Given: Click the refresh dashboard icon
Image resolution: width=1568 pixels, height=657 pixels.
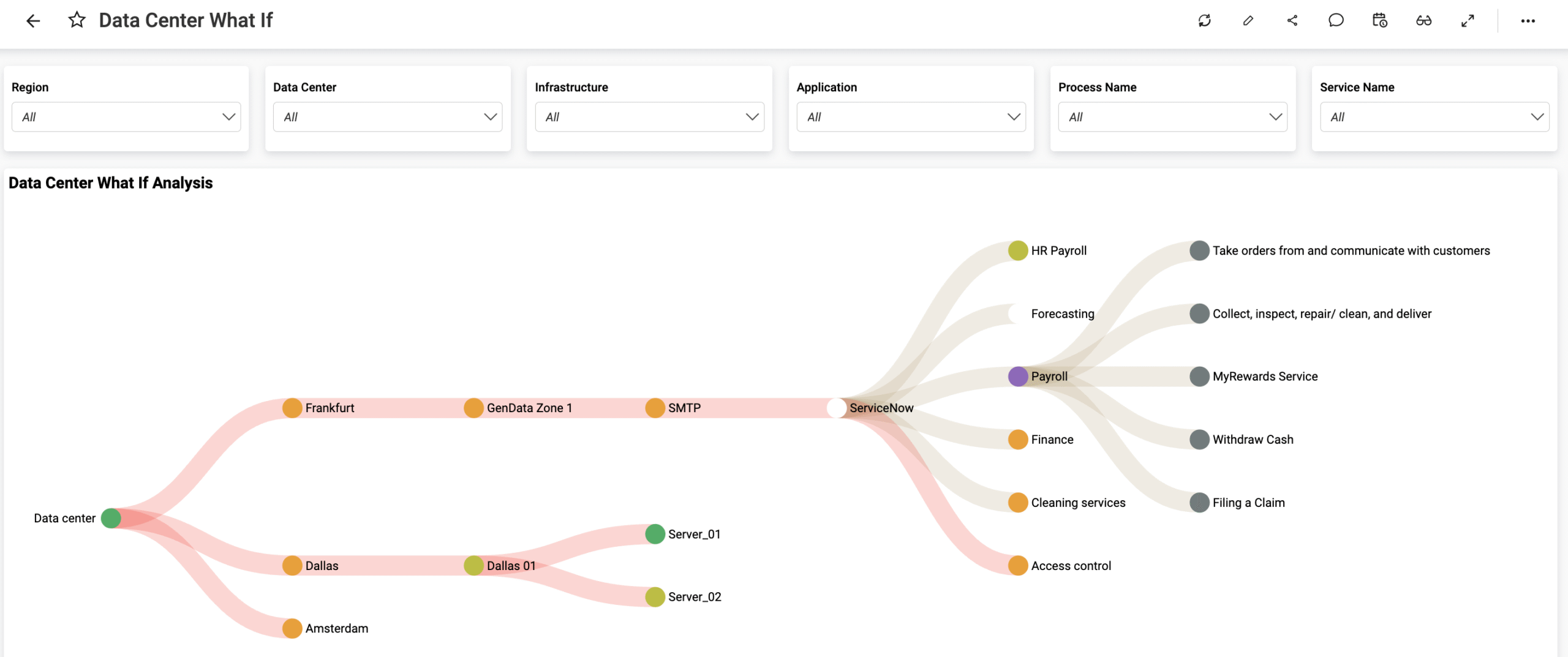Looking at the screenshot, I should click(1204, 21).
